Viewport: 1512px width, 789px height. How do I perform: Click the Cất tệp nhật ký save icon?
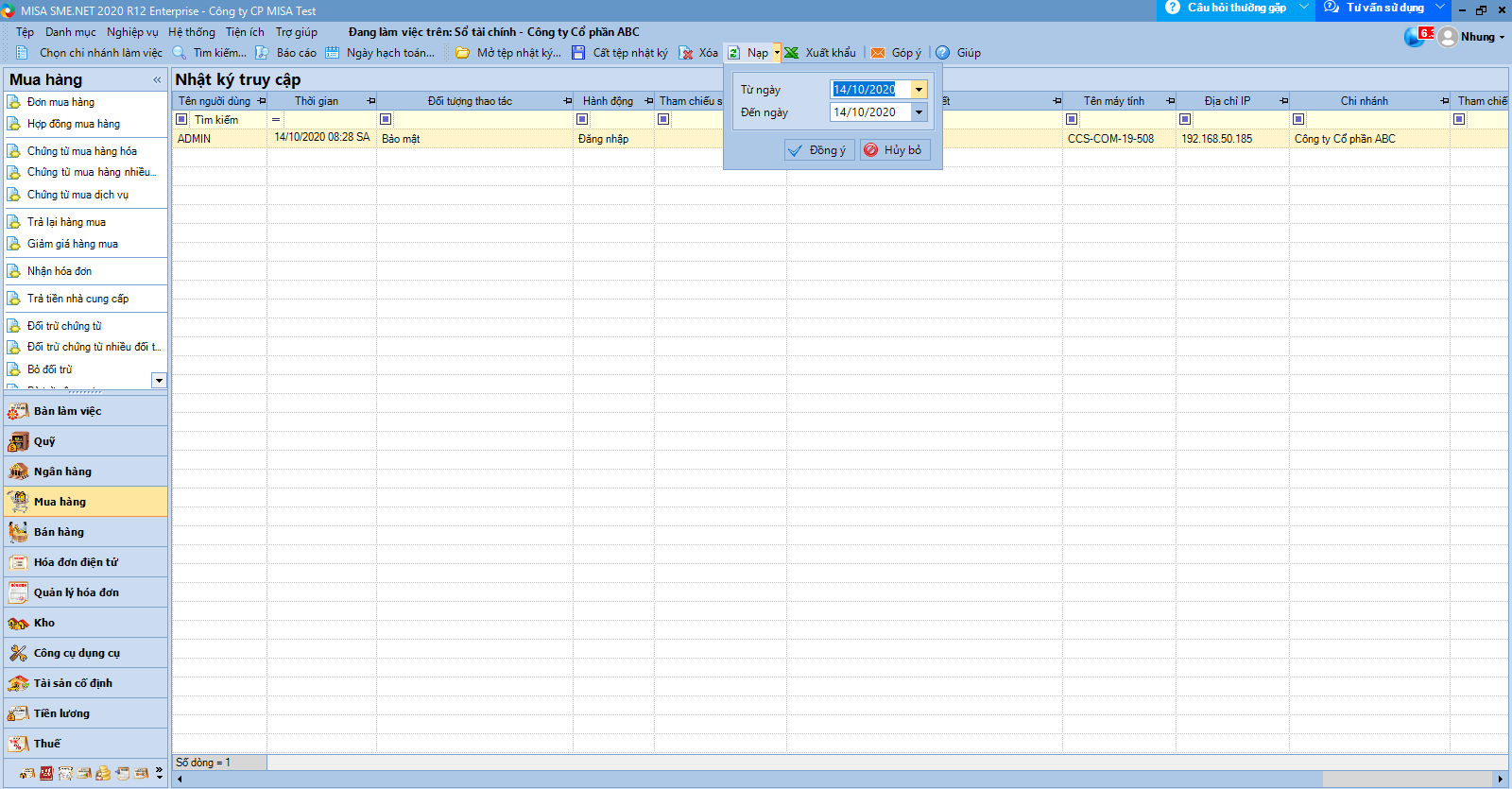pyautogui.click(x=578, y=53)
